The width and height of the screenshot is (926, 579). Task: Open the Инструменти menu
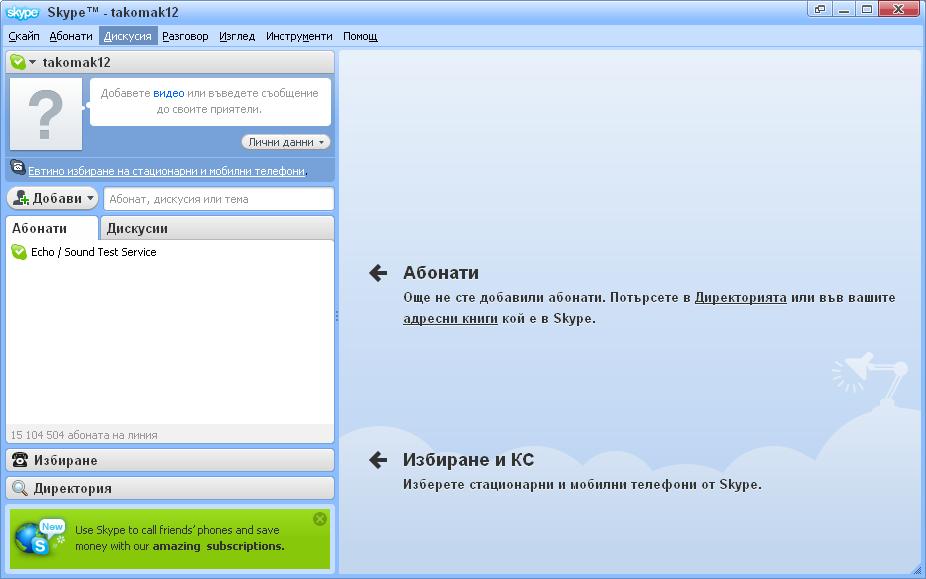click(x=299, y=36)
